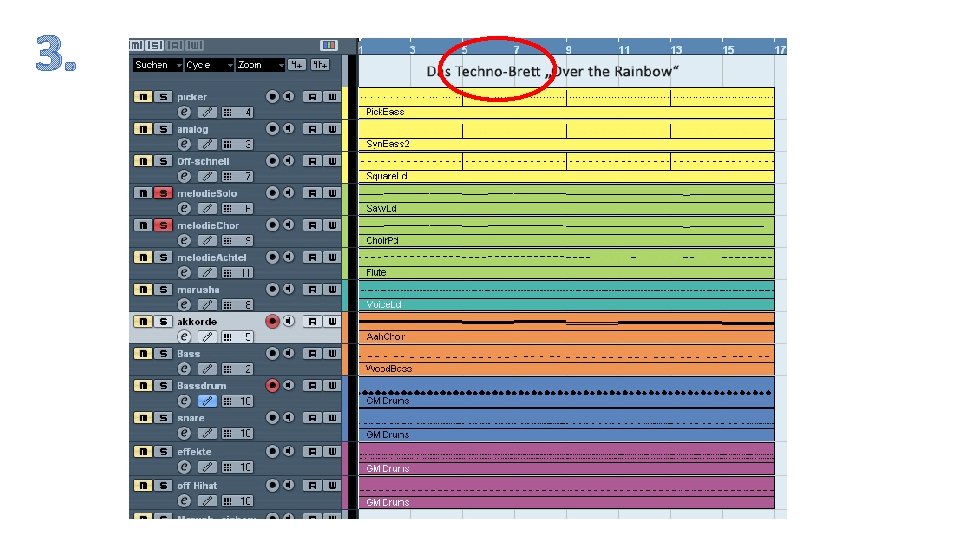
Task: Click Write automation on off Hihat track
Action: pos(331,486)
